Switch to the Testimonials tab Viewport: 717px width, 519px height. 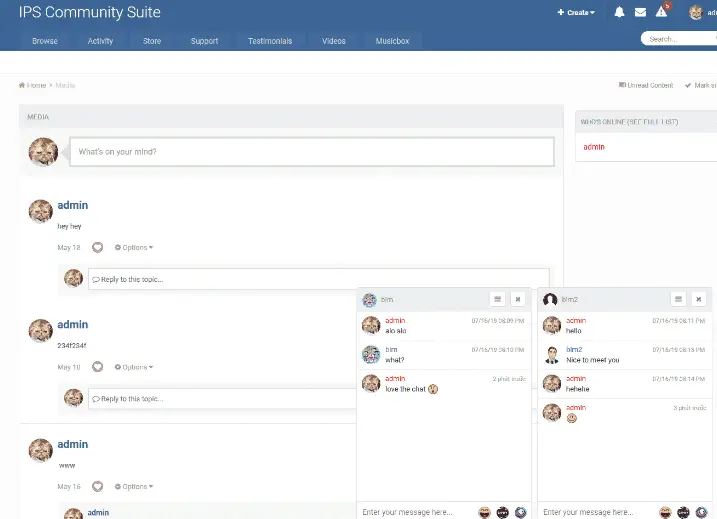pos(270,41)
